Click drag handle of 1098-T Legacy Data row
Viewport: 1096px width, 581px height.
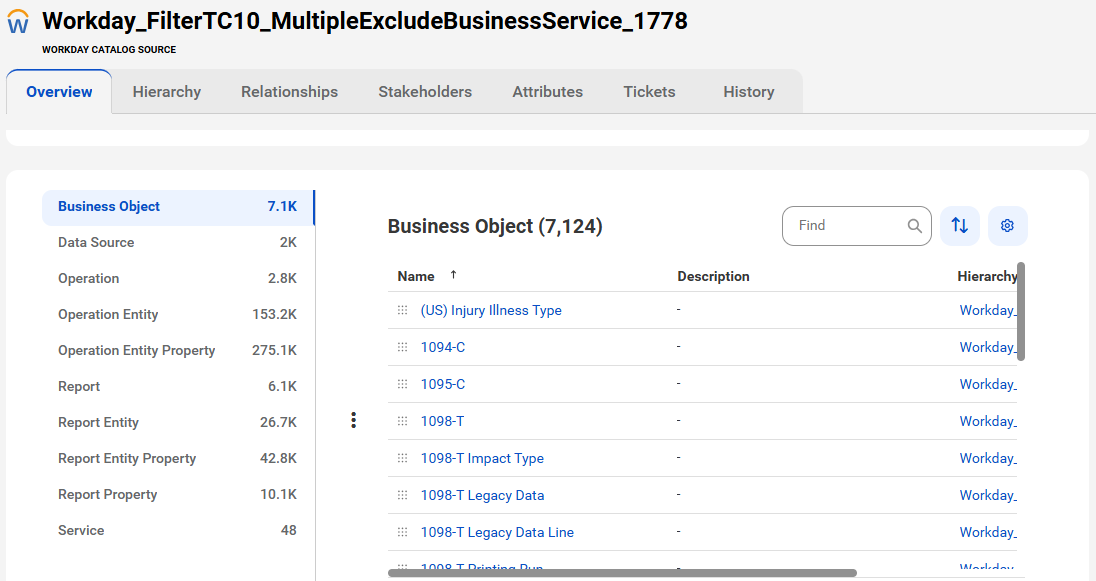coord(403,495)
